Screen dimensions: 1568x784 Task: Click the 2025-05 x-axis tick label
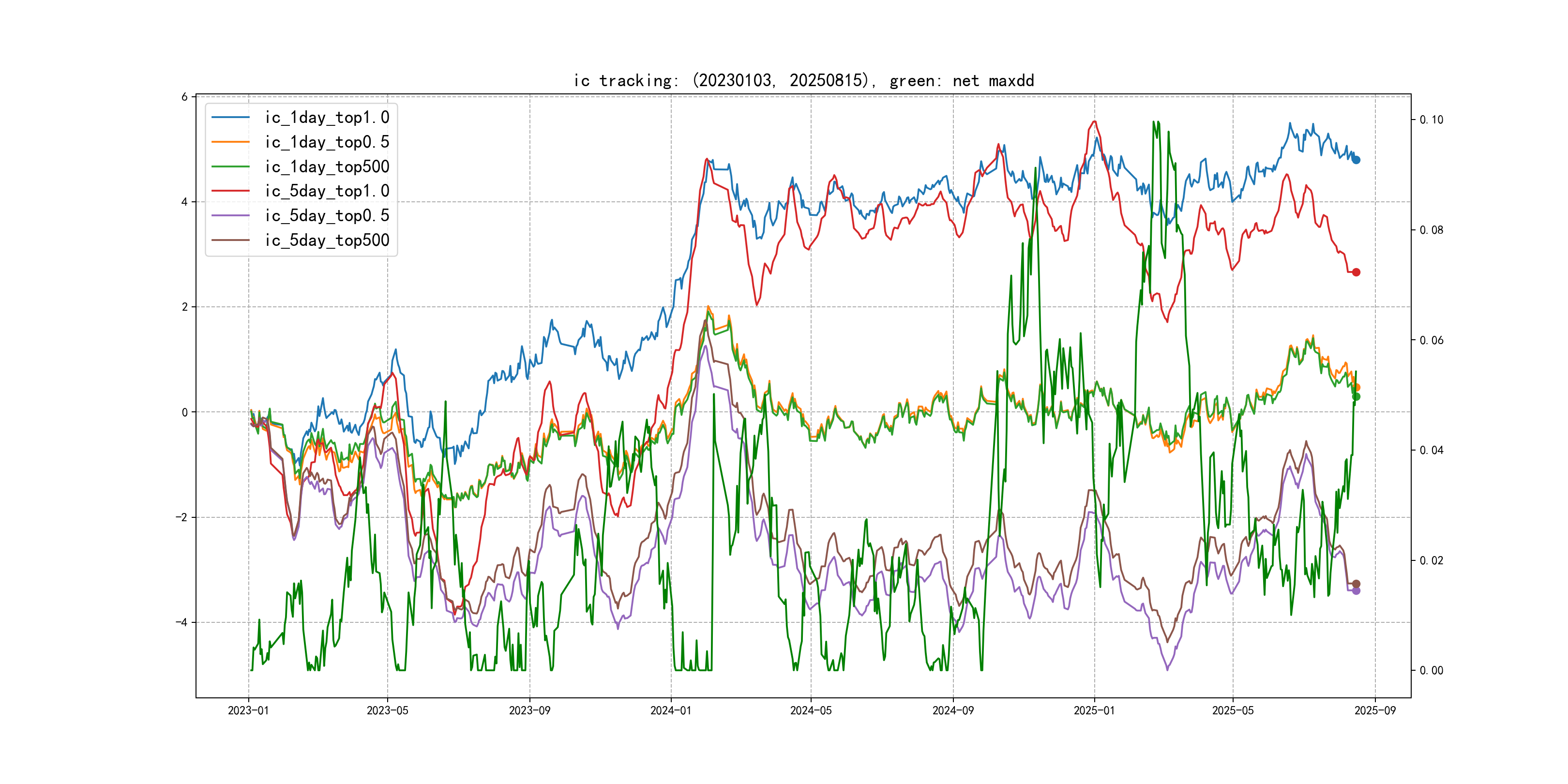click(1233, 710)
